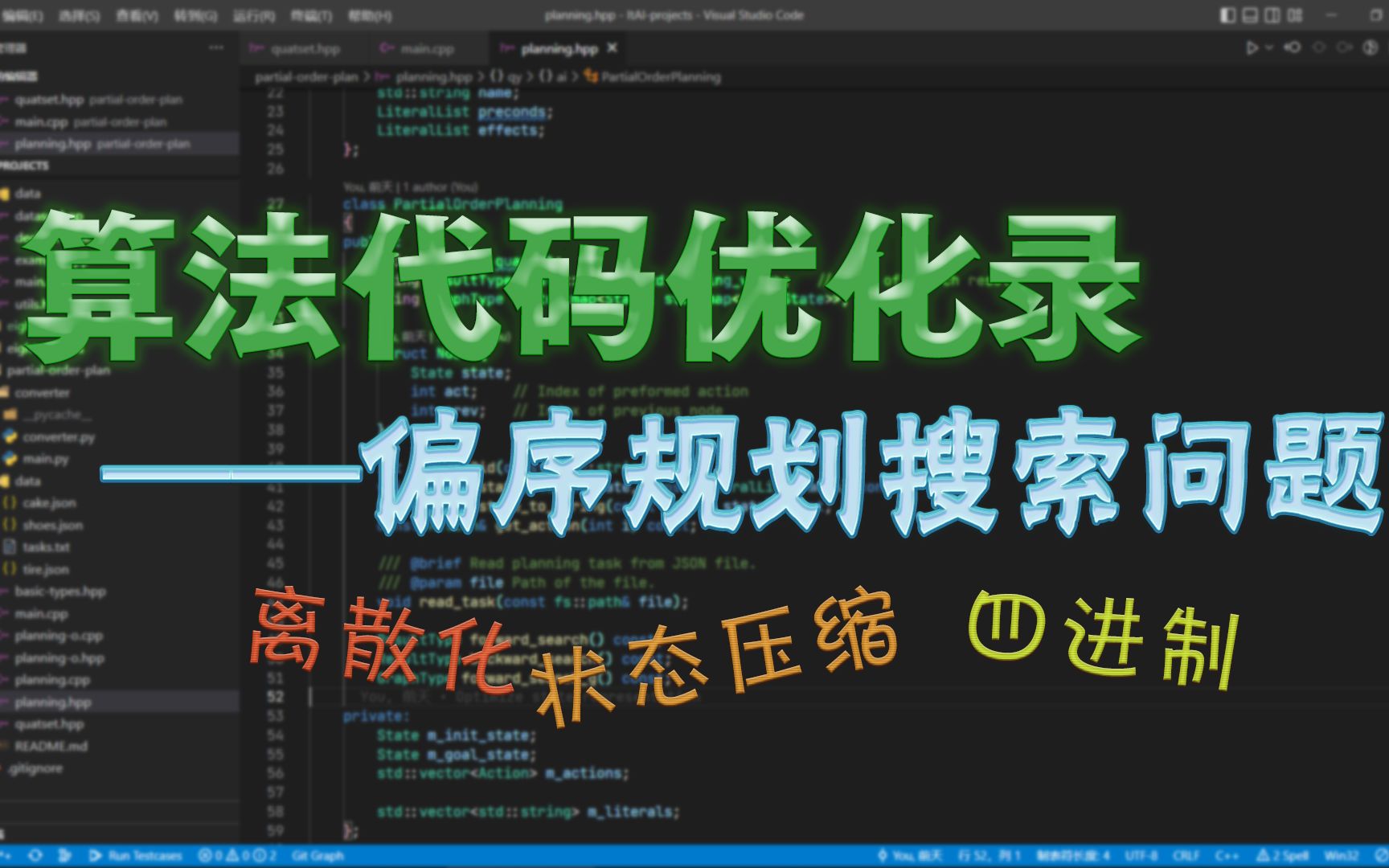Select planning.hpp in open editors list
This screenshot has height=868, width=1389.
coord(121,144)
